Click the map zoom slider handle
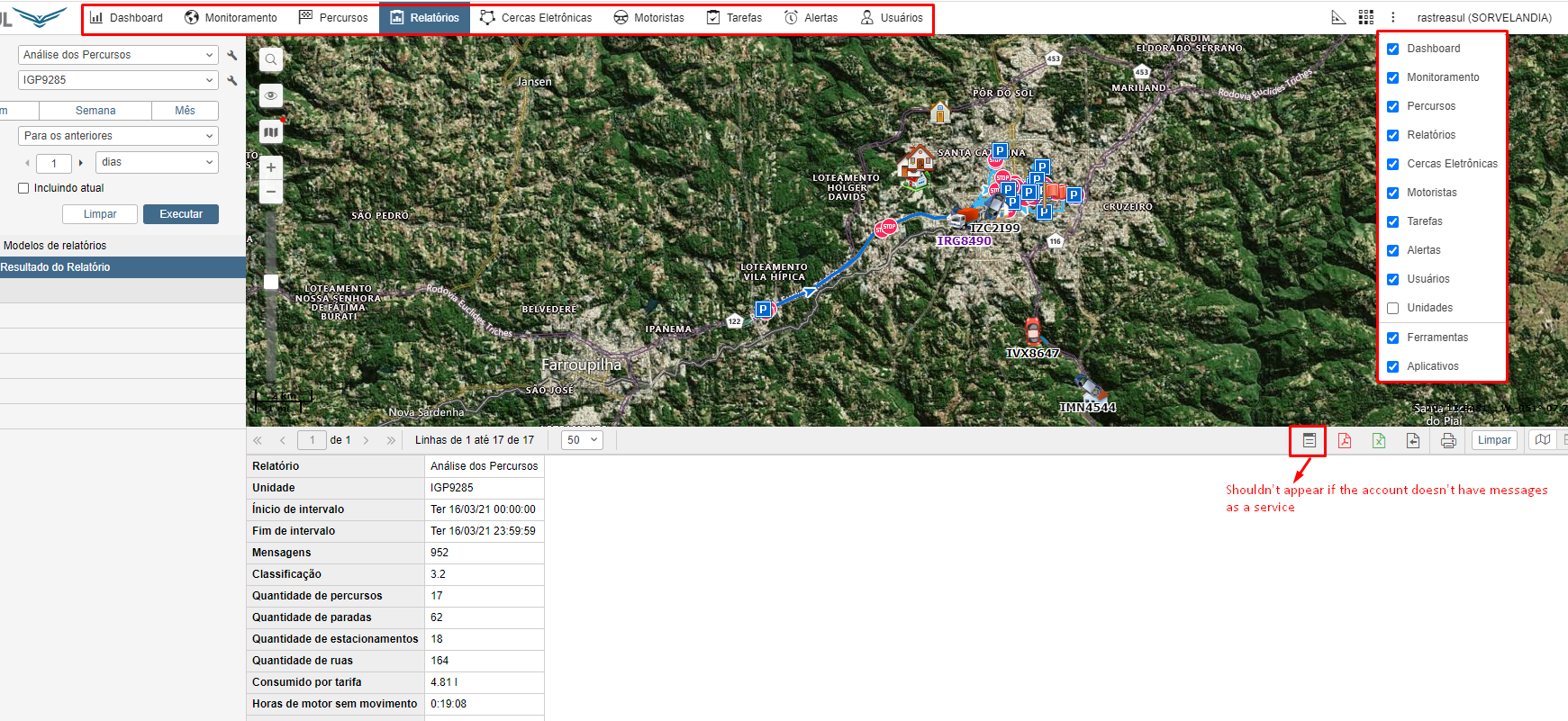This screenshot has width=1568, height=721. (271, 282)
